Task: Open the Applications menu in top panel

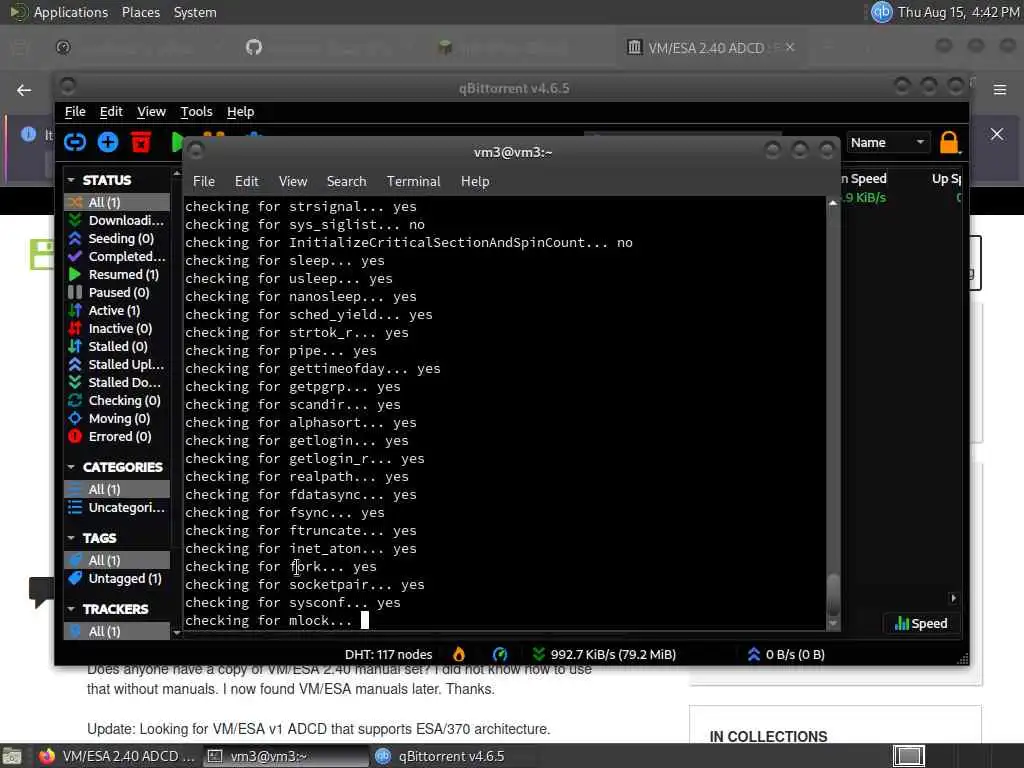Action: [71, 12]
